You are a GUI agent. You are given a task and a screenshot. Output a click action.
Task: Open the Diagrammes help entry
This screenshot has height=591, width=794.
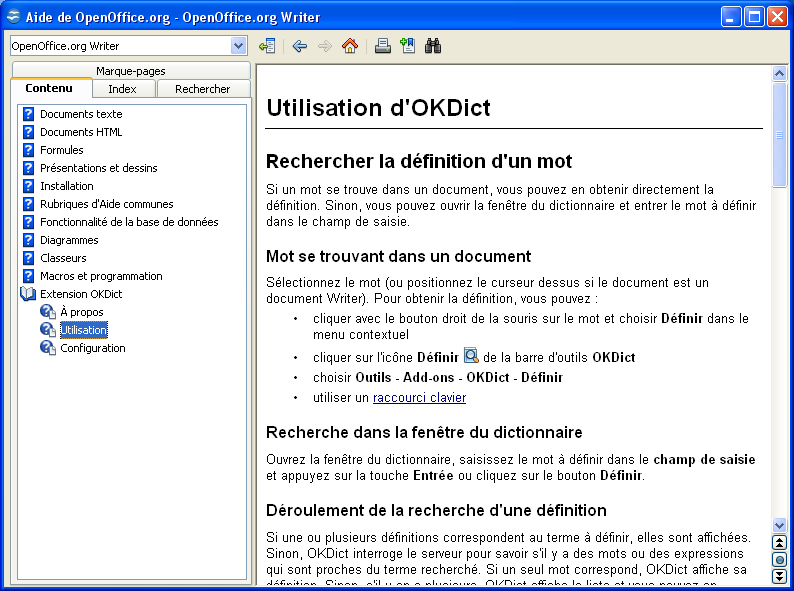[69, 240]
